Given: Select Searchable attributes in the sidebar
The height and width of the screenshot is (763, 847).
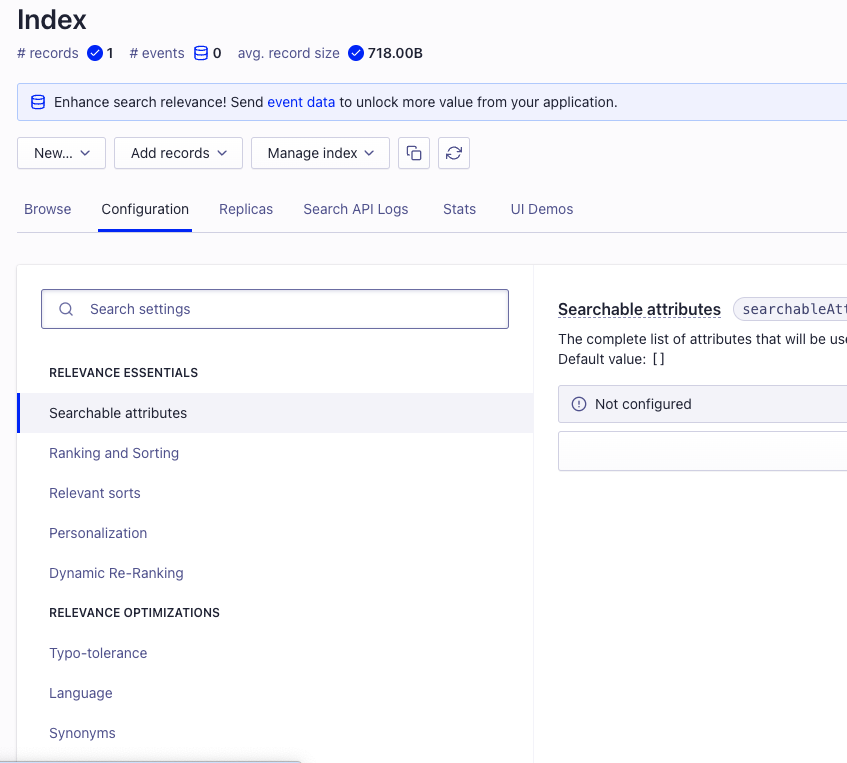Looking at the screenshot, I should (x=275, y=413).
